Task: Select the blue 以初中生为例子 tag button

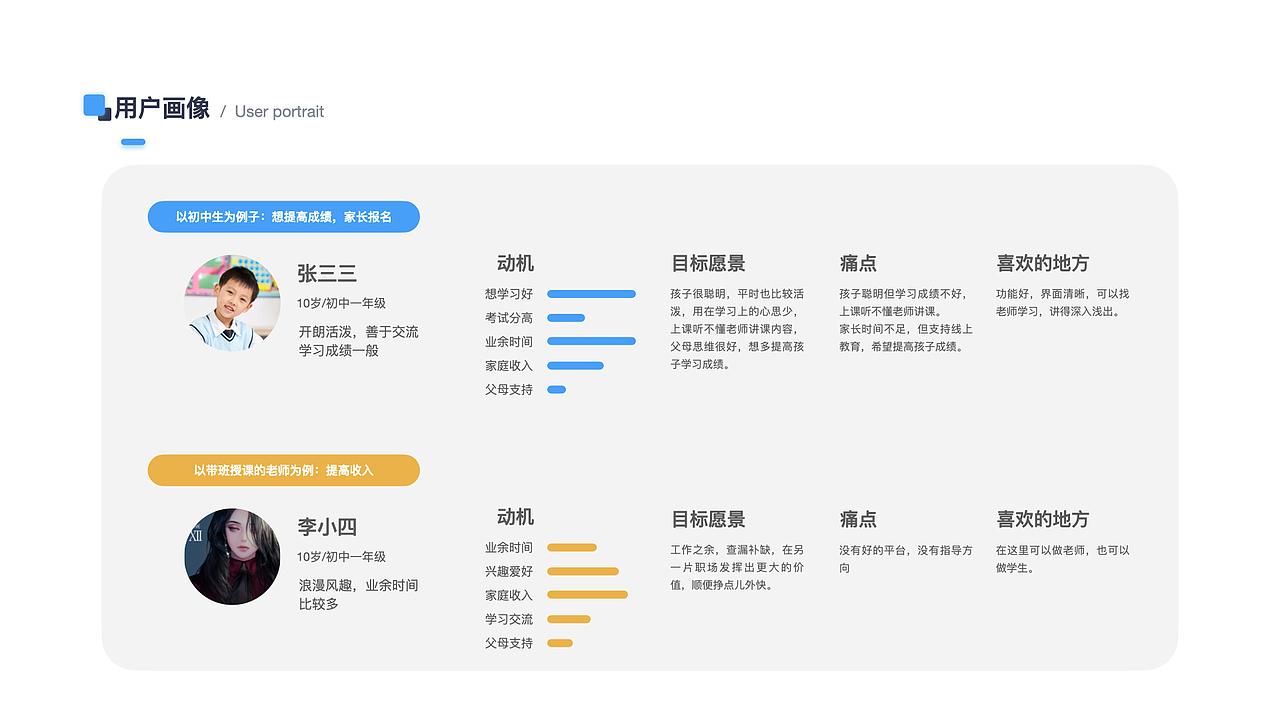Action: (284, 217)
